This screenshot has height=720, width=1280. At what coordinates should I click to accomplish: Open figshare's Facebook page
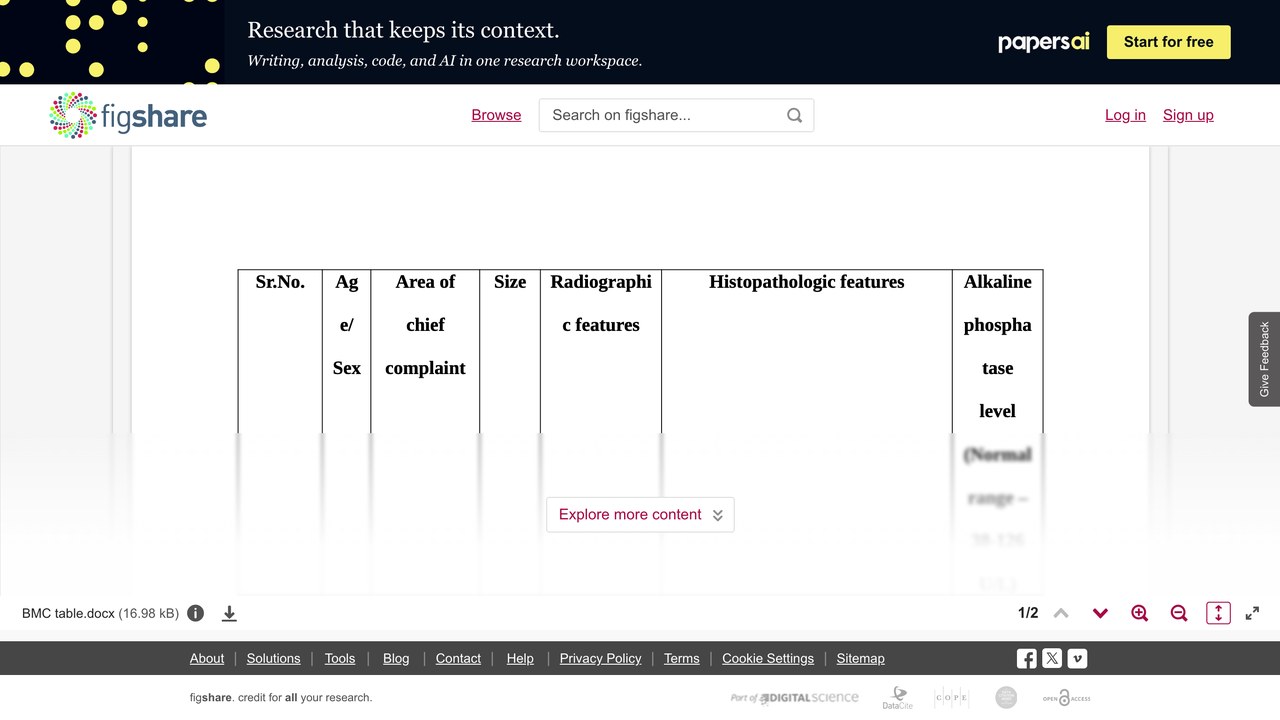point(1026,658)
